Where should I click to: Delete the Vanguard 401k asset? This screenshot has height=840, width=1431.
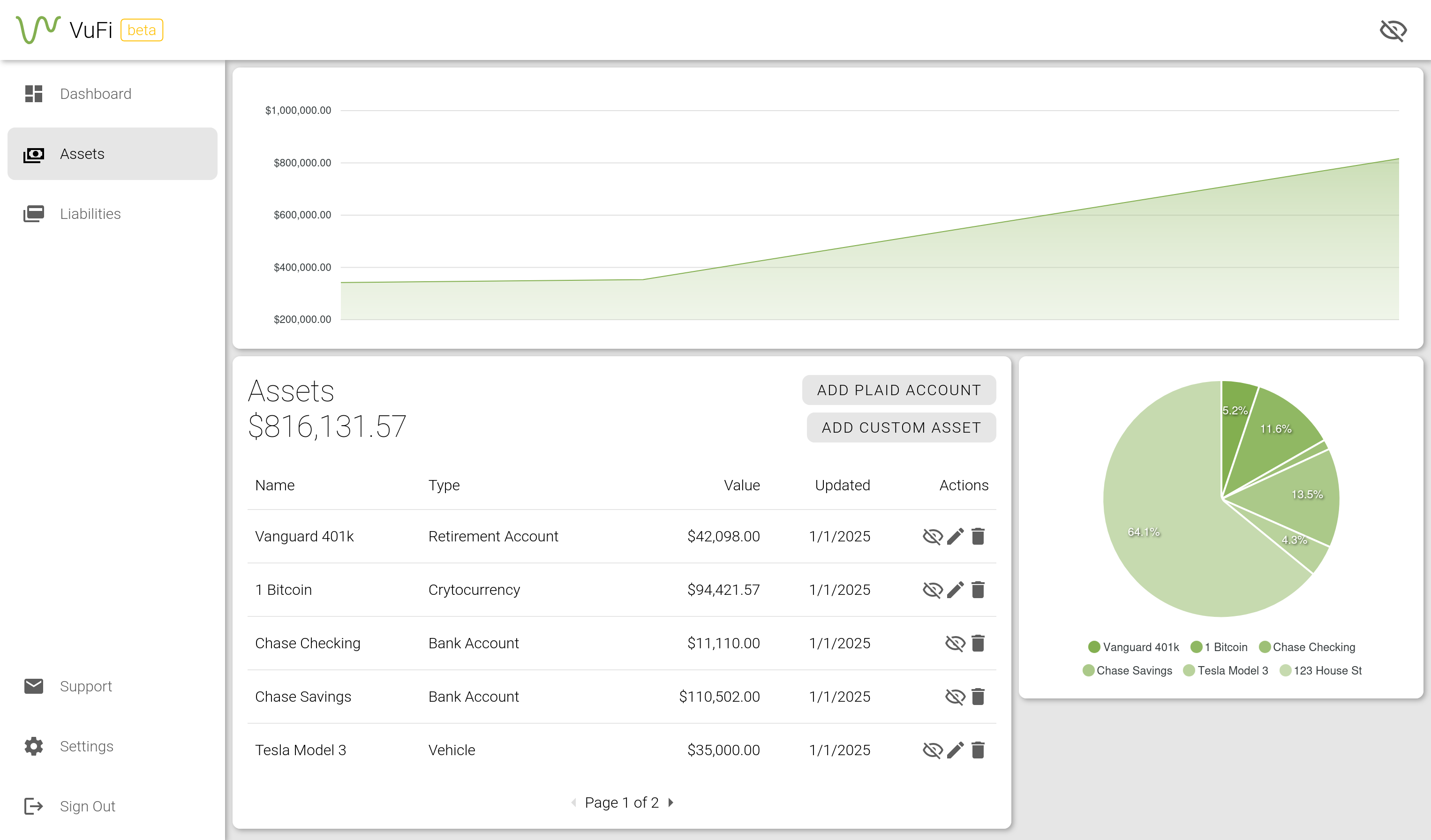(978, 536)
